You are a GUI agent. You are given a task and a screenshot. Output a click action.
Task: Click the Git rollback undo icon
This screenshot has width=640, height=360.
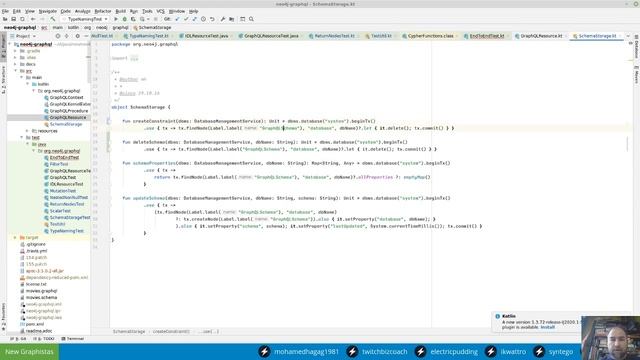coord(212,19)
